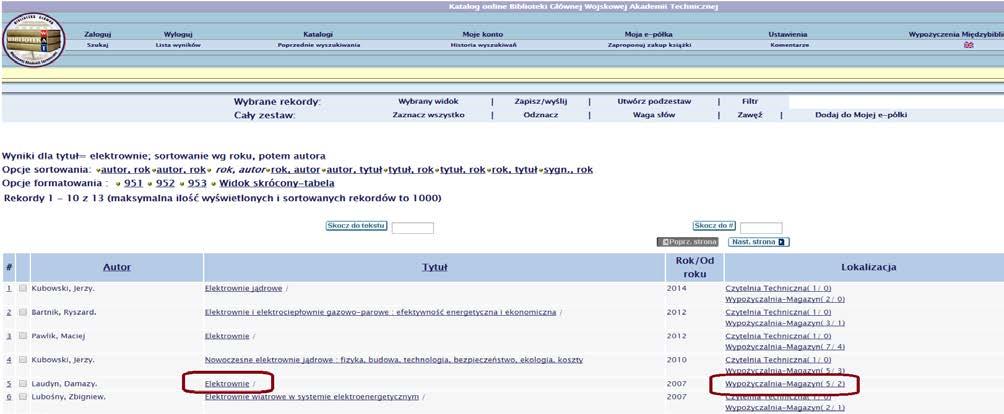Click Zapisz/wyślij
Screen dimensions: 1004x414
(x=541, y=101)
